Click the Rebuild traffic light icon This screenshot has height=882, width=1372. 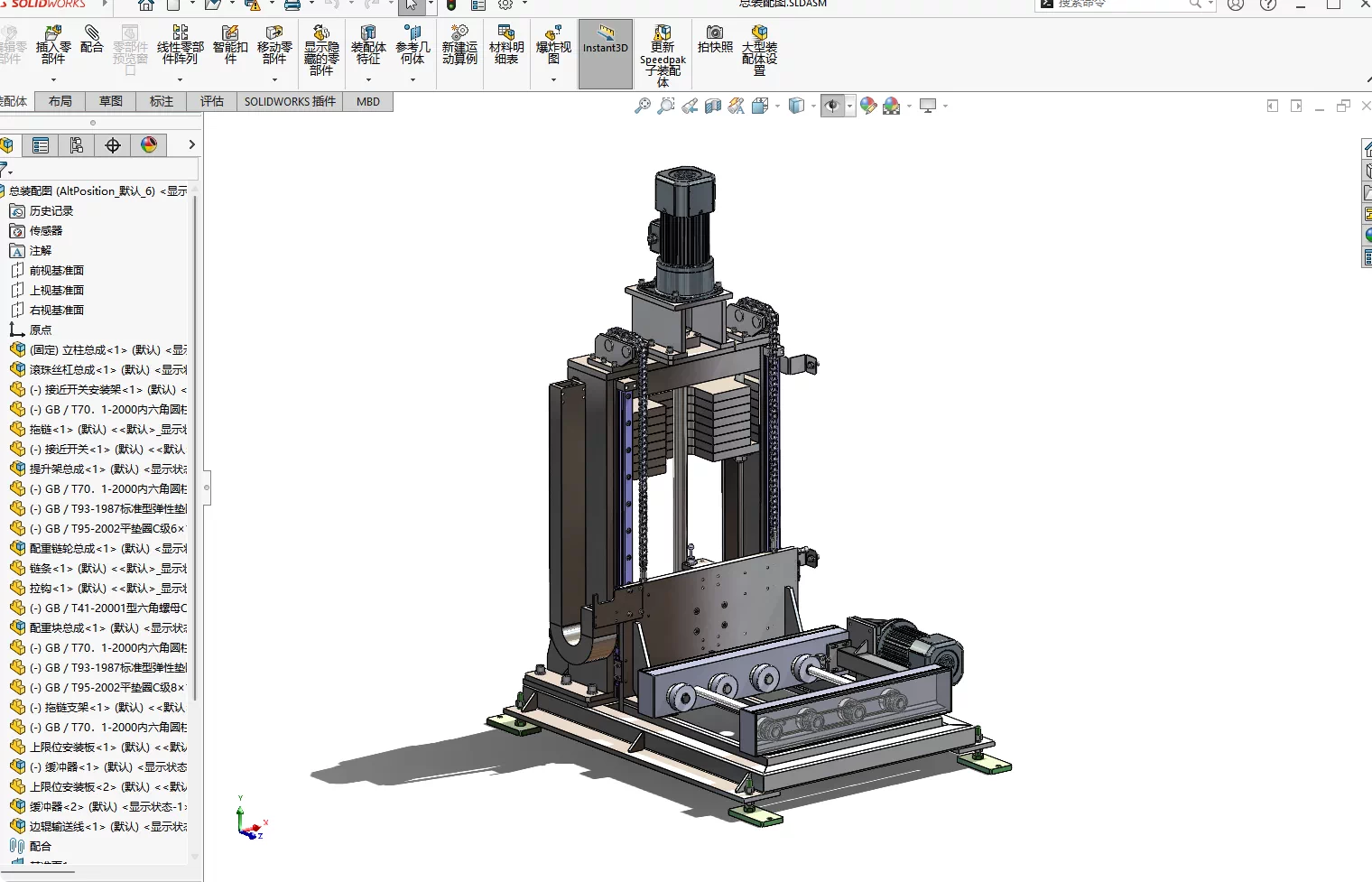(451, 5)
